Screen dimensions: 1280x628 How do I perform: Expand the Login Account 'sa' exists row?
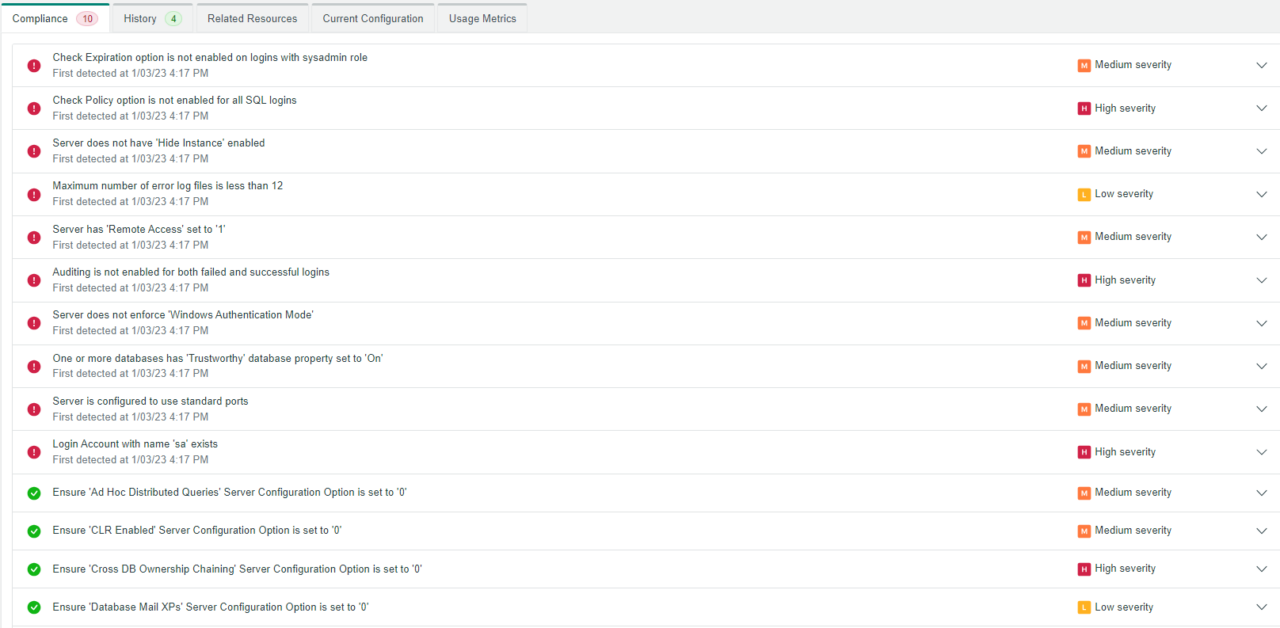(1261, 451)
